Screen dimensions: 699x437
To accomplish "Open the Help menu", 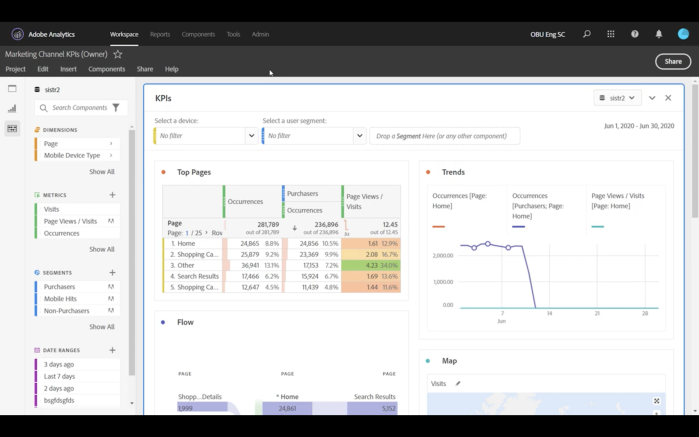I will 172,69.
